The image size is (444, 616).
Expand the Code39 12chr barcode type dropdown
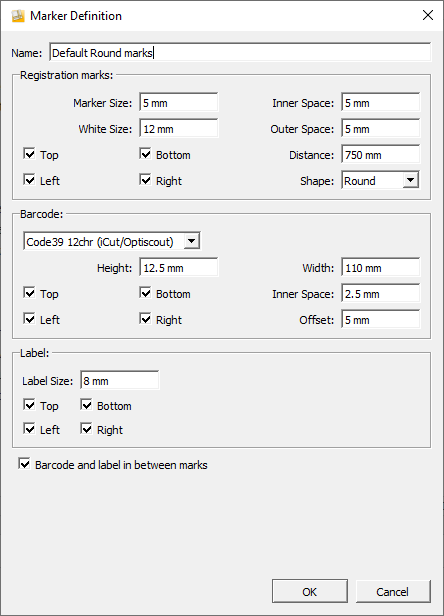tap(112, 241)
